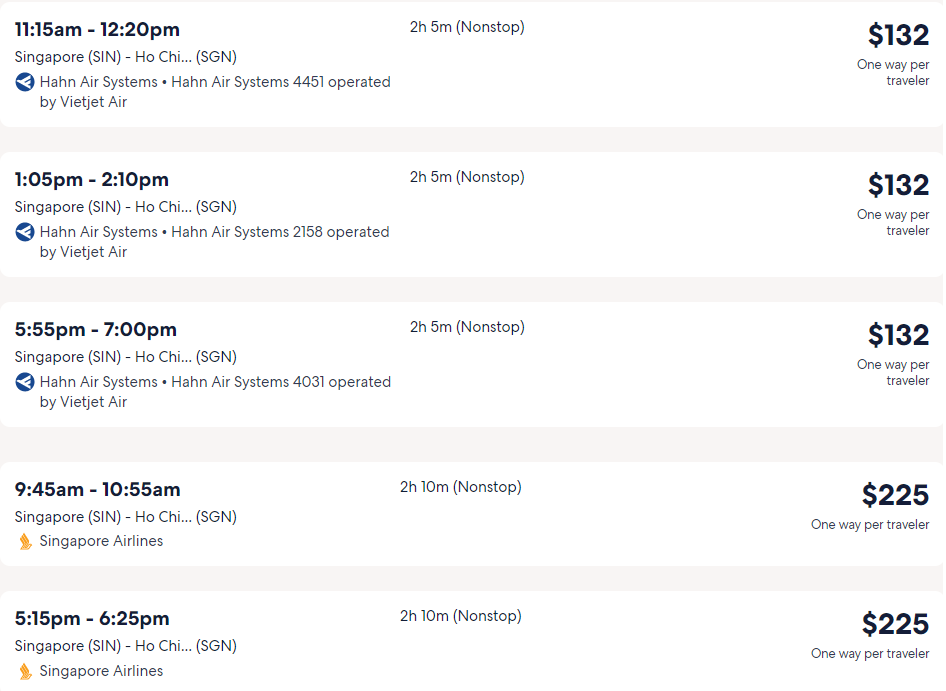Click Hahn Air Systems 4031 operated text
The width and height of the screenshot is (946, 691).
click(281, 382)
